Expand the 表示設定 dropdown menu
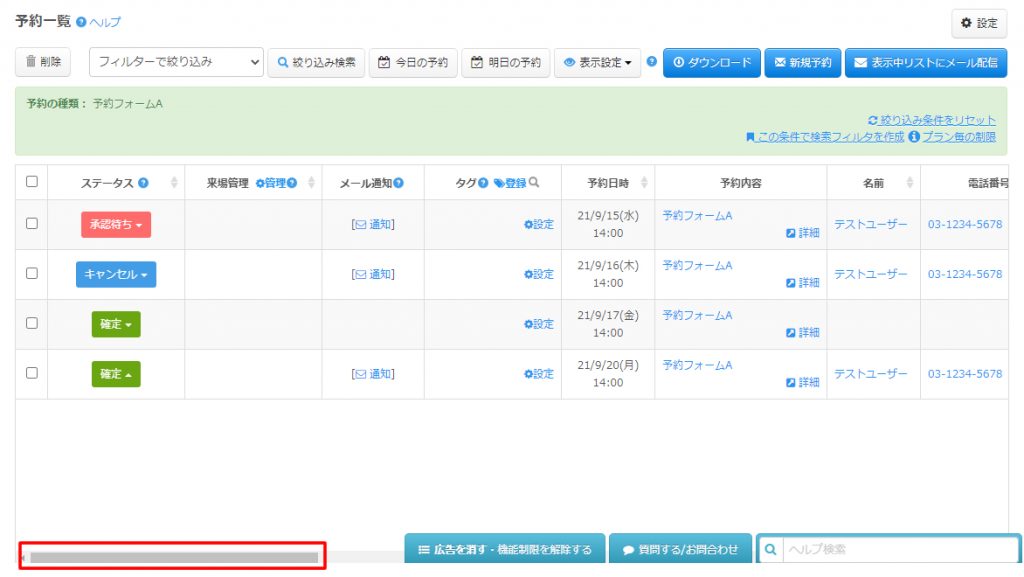This screenshot has width=1024, height=577. click(x=598, y=62)
